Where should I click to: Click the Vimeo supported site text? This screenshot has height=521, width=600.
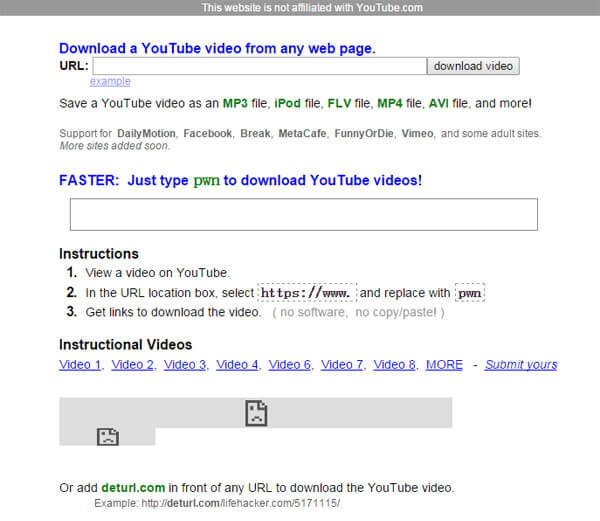click(417, 134)
